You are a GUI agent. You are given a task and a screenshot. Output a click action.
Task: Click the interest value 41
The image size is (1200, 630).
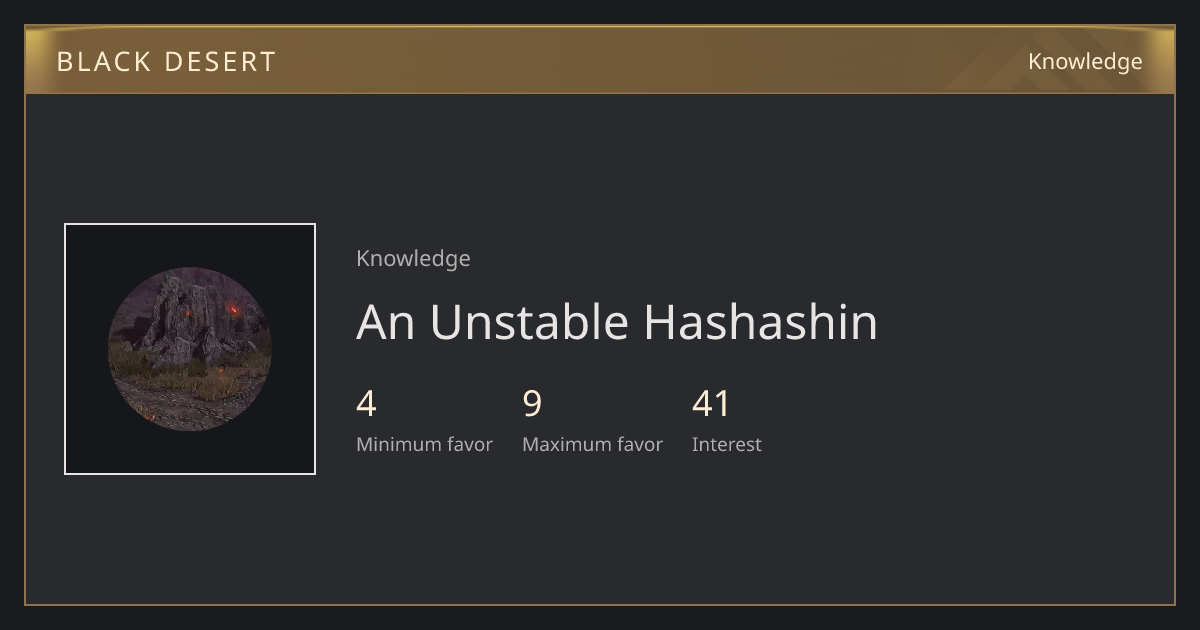(711, 404)
